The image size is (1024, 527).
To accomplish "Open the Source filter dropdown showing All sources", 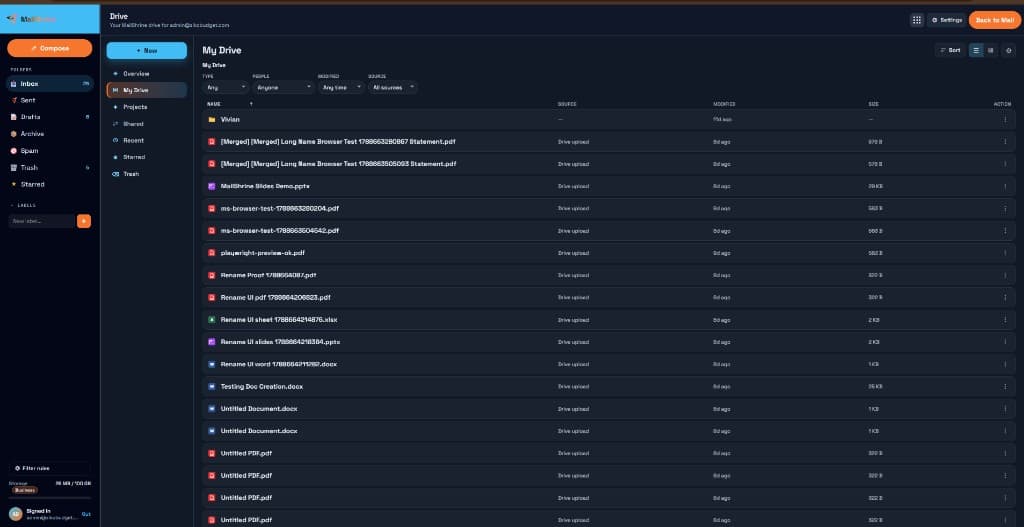I will click(392, 87).
